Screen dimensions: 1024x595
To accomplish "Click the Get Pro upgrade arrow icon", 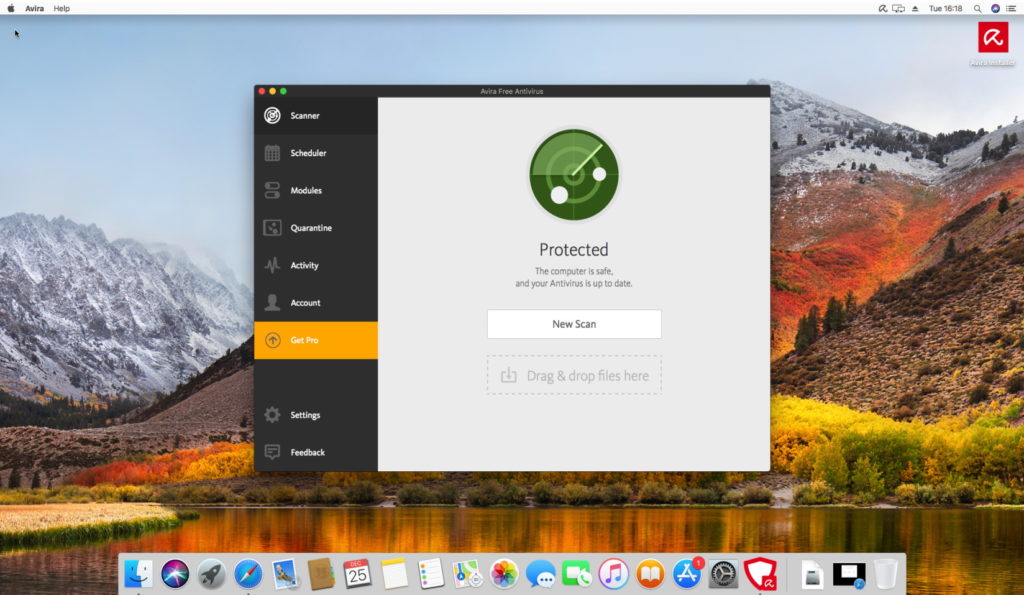I will coord(272,340).
